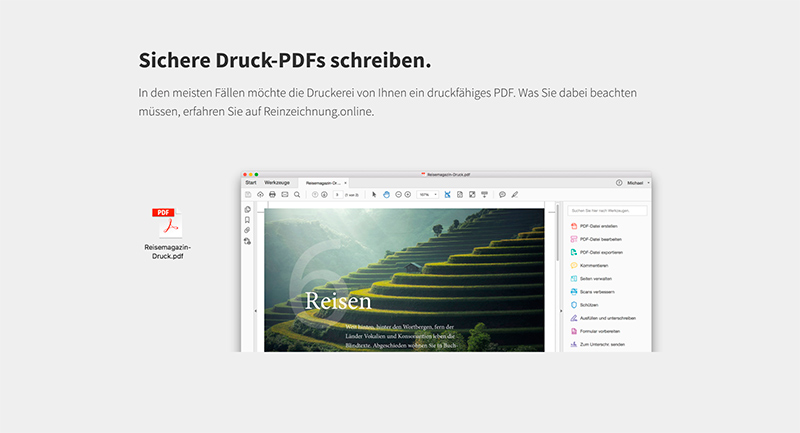The width and height of the screenshot is (800, 433).
Task: Click the Acrobat window title Reisemagazin-Druck.pdf
Action: tap(446, 174)
